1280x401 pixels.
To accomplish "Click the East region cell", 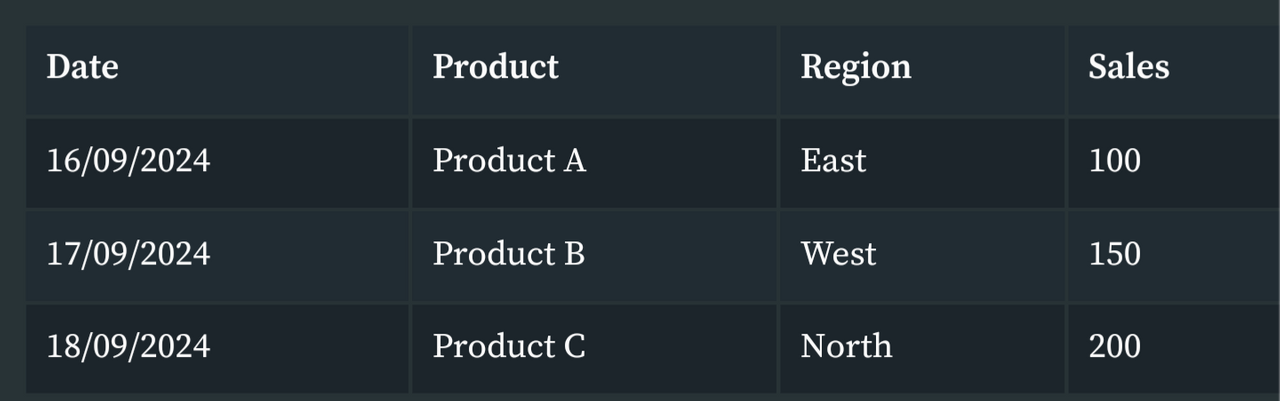I will point(922,163).
